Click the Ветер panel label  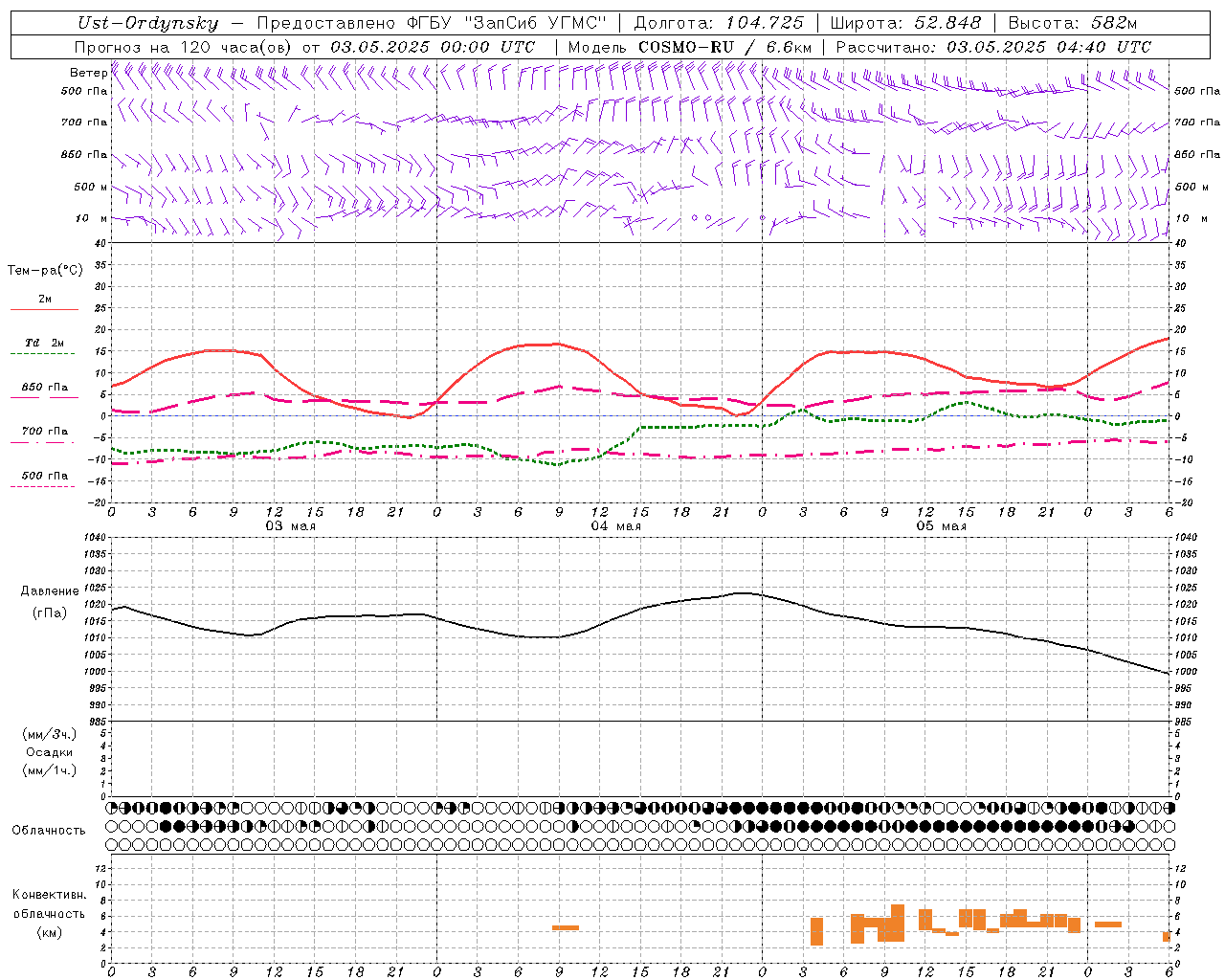(x=88, y=73)
